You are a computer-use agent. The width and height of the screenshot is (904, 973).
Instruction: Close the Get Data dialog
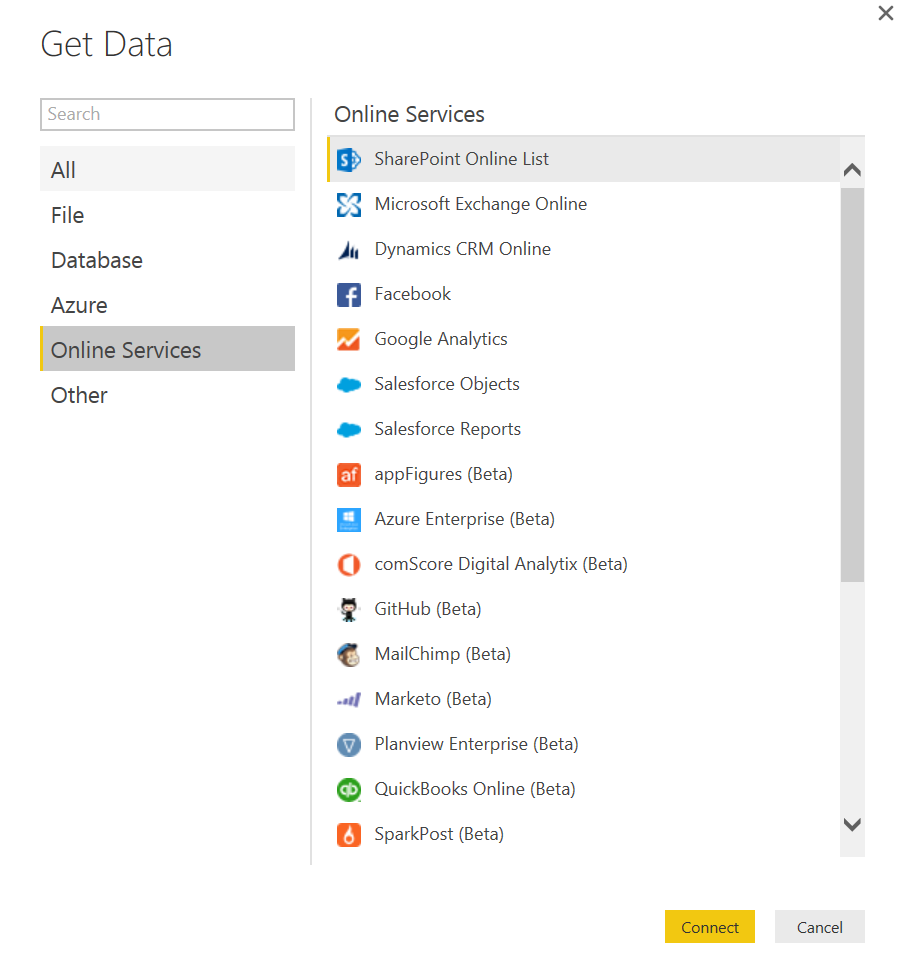(886, 13)
